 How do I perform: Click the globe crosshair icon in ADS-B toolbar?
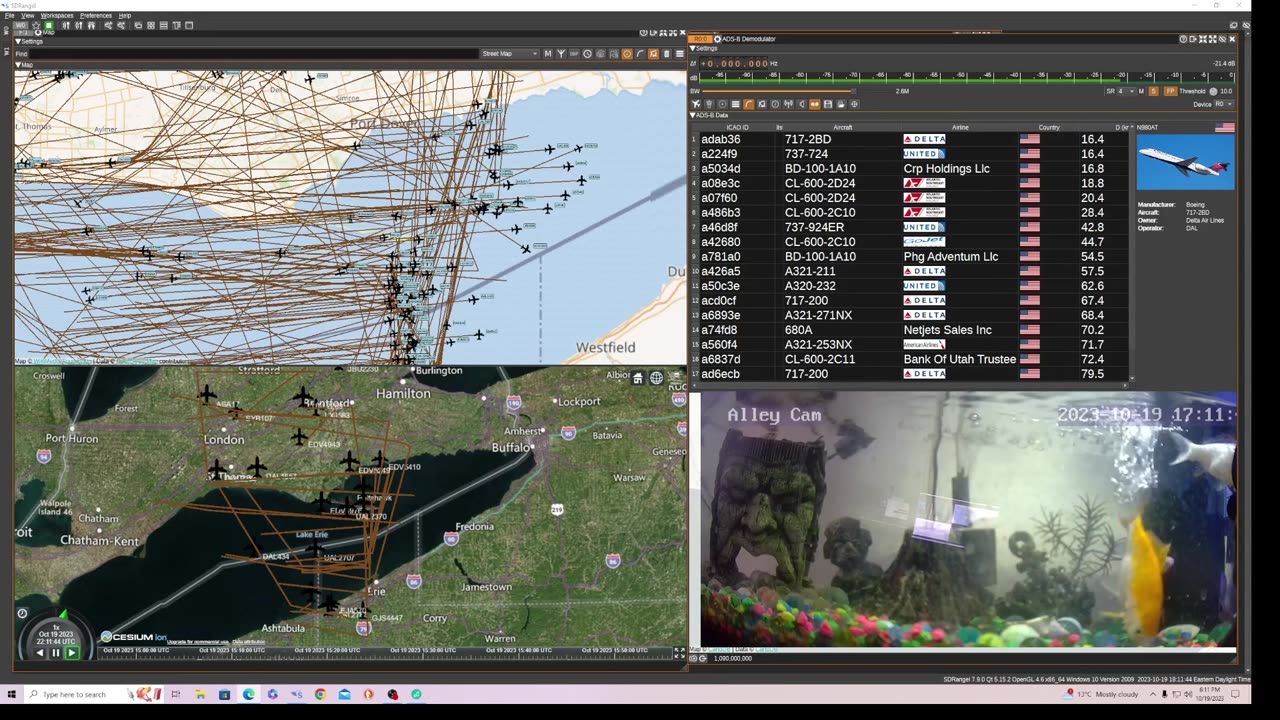[854, 104]
